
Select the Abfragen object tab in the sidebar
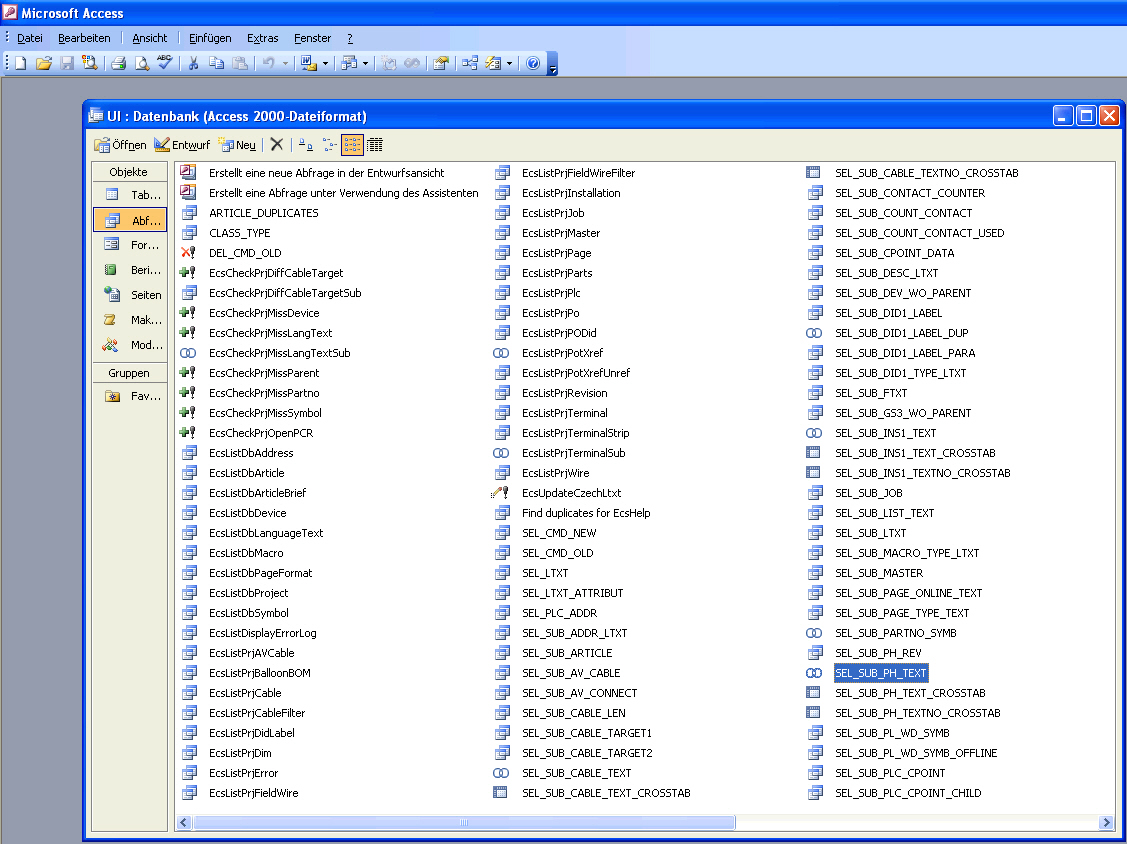tap(129, 220)
